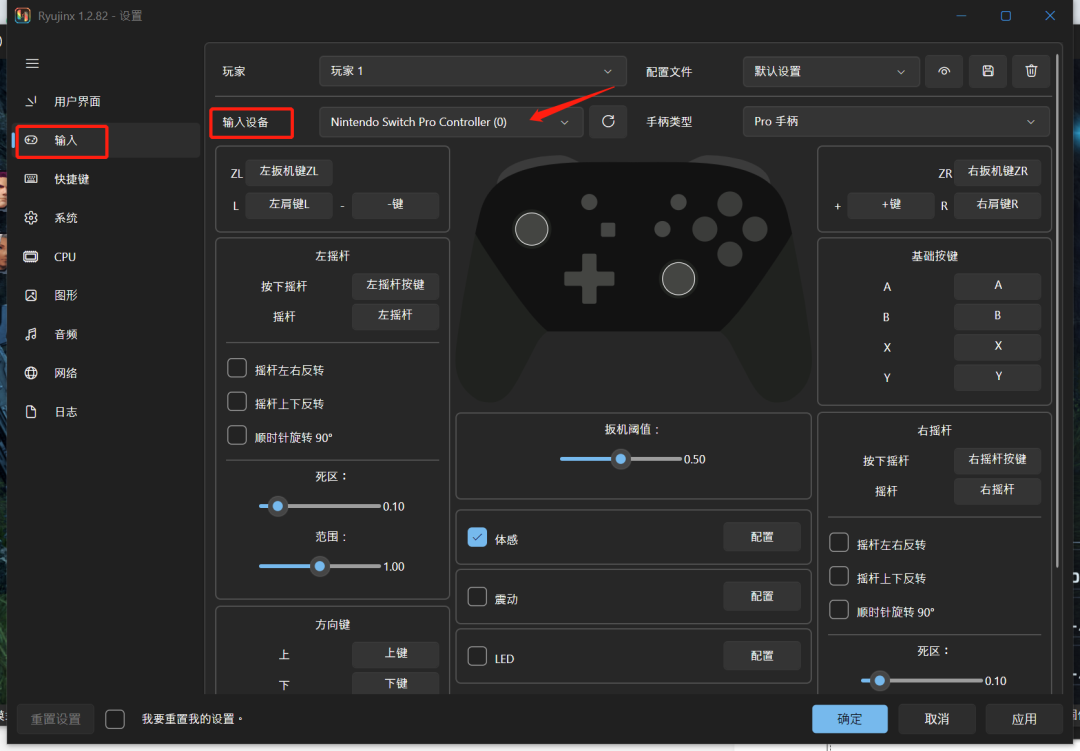Click the 应用 apply button
This screenshot has height=751, width=1080.
coord(1023,719)
